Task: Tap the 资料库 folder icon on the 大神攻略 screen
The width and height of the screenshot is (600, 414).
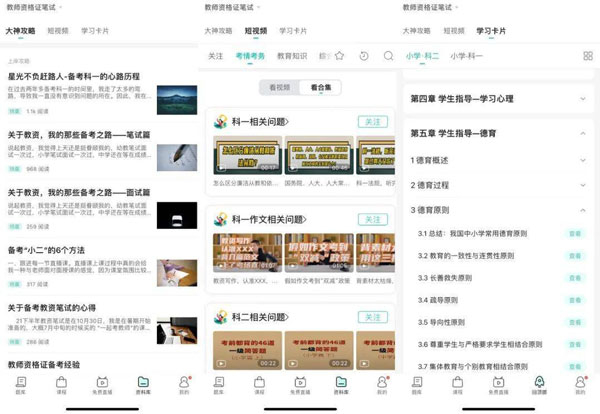Action: pyautogui.click(x=143, y=384)
